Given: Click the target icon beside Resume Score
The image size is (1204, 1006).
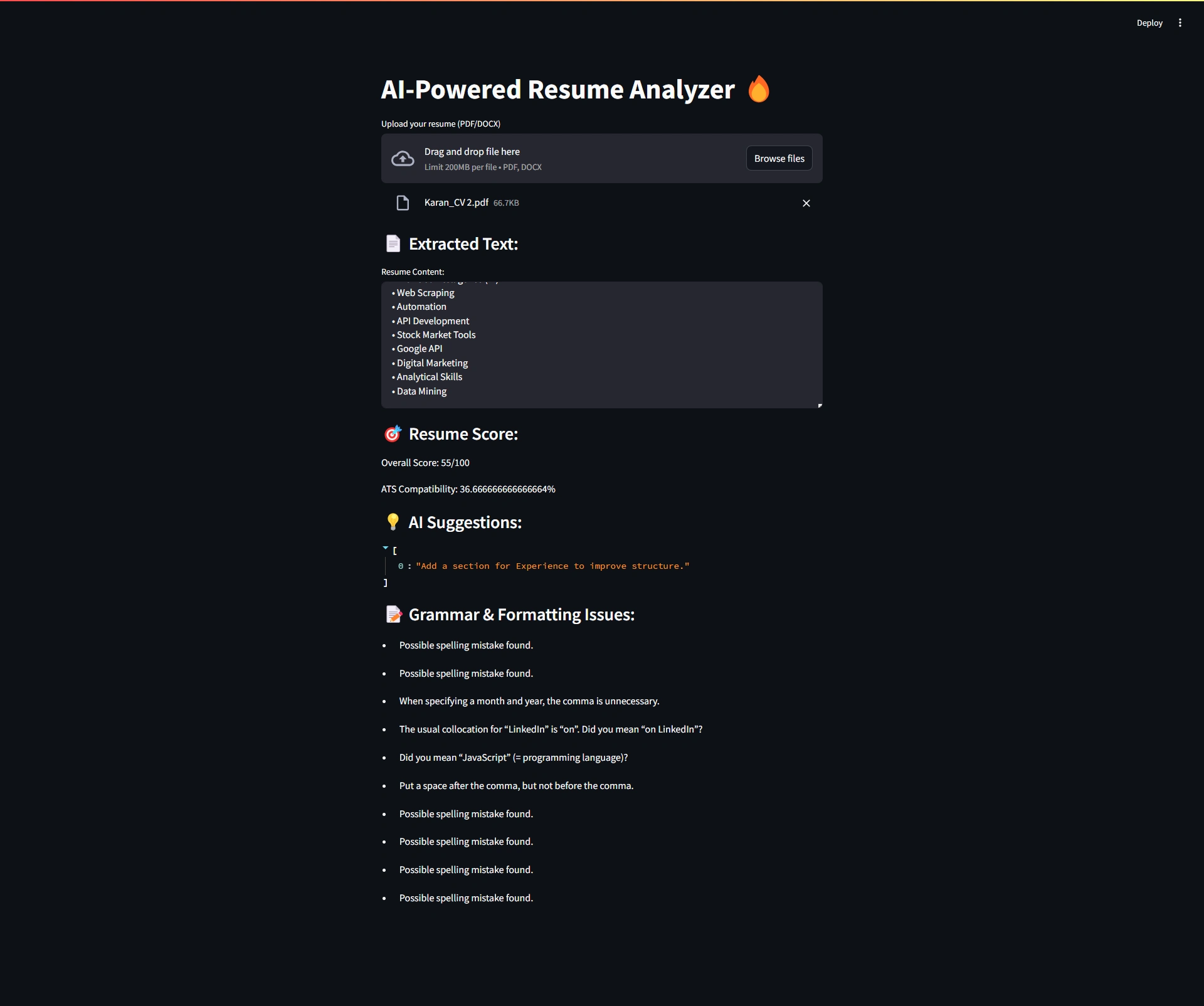Looking at the screenshot, I should pyautogui.click(x=393, y=433).
